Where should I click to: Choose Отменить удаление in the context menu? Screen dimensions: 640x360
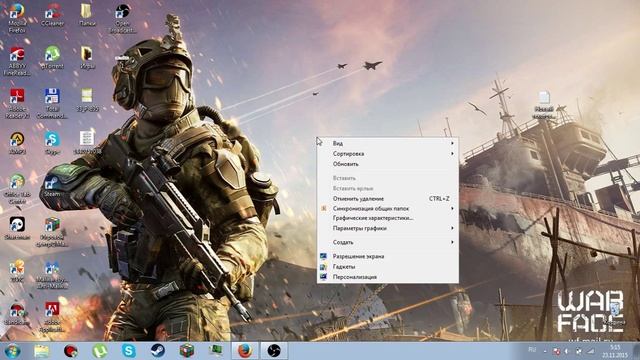(x=387, y=199)
